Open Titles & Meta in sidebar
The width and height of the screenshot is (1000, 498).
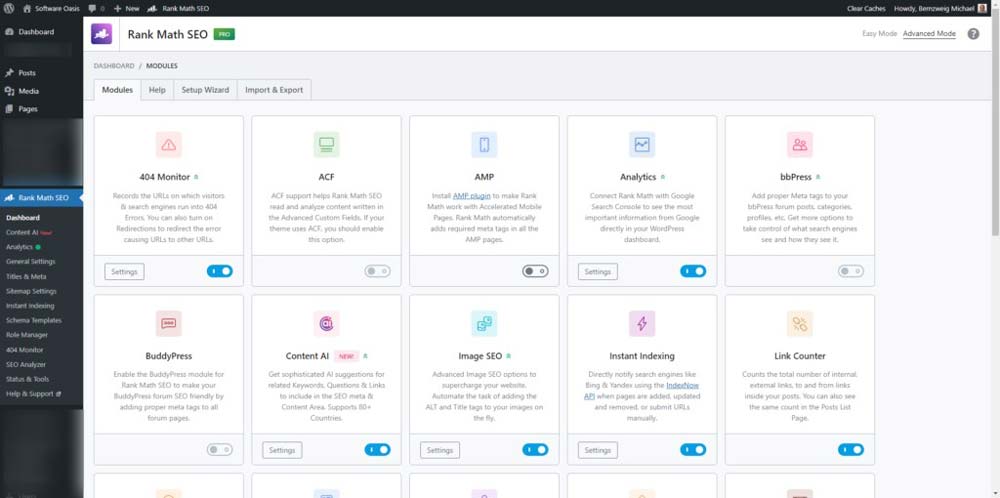[x=26, y=277]
